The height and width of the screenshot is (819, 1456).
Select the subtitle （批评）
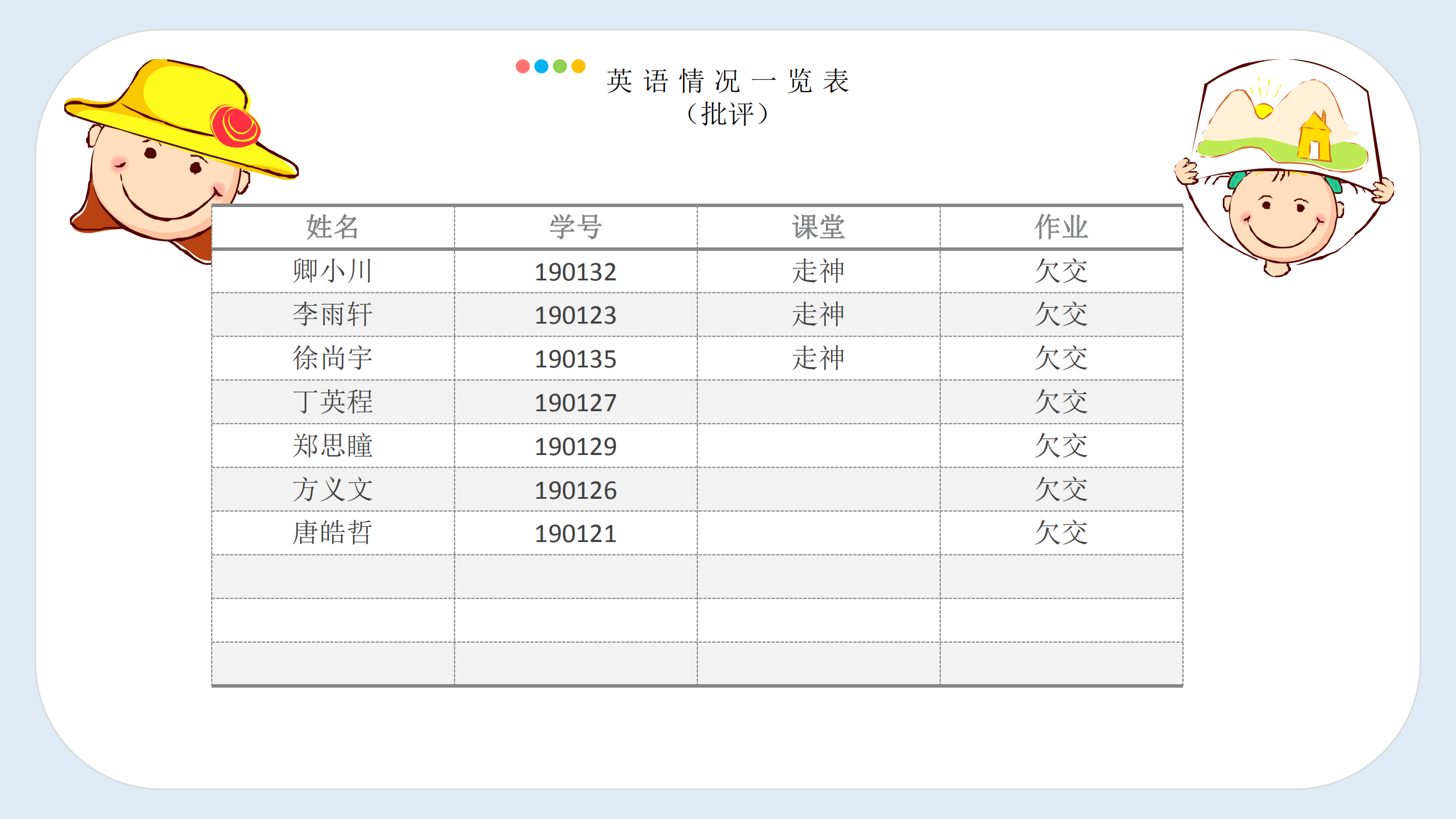click(x=727, y=114)
